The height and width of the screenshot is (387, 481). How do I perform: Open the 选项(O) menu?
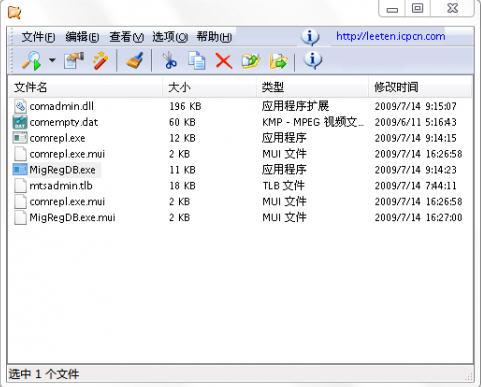170,37
